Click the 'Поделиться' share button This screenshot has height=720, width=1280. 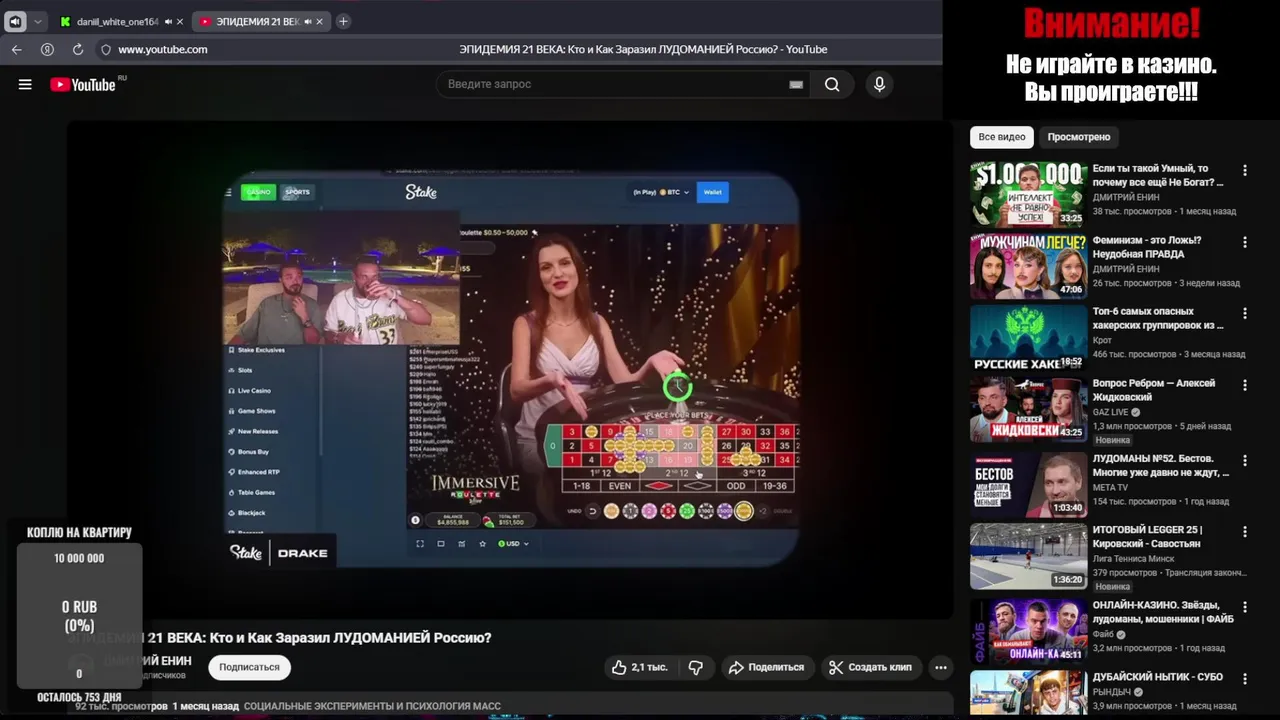point(766,667)
